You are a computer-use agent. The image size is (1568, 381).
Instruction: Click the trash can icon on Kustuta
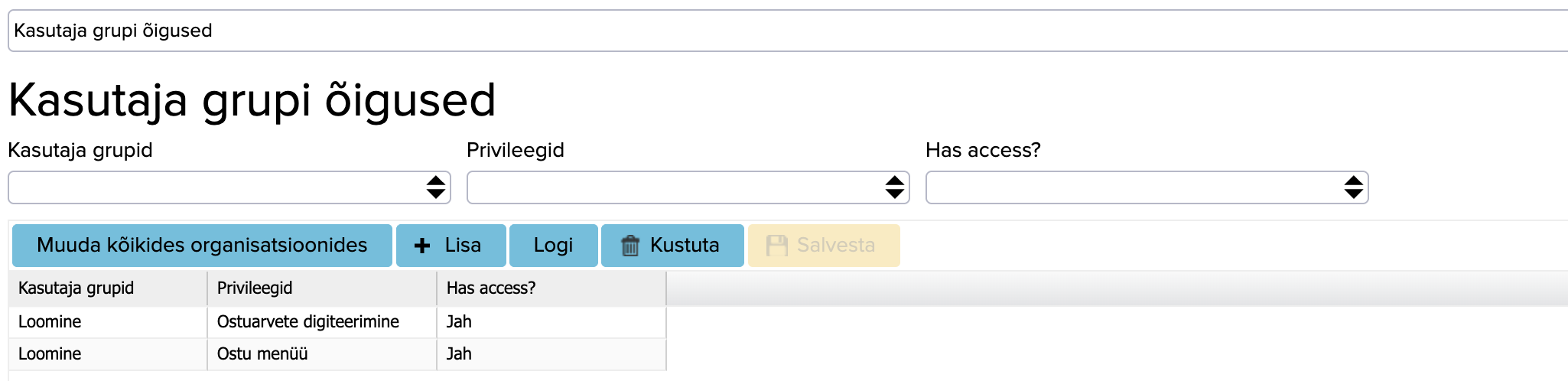click(630, 246)
